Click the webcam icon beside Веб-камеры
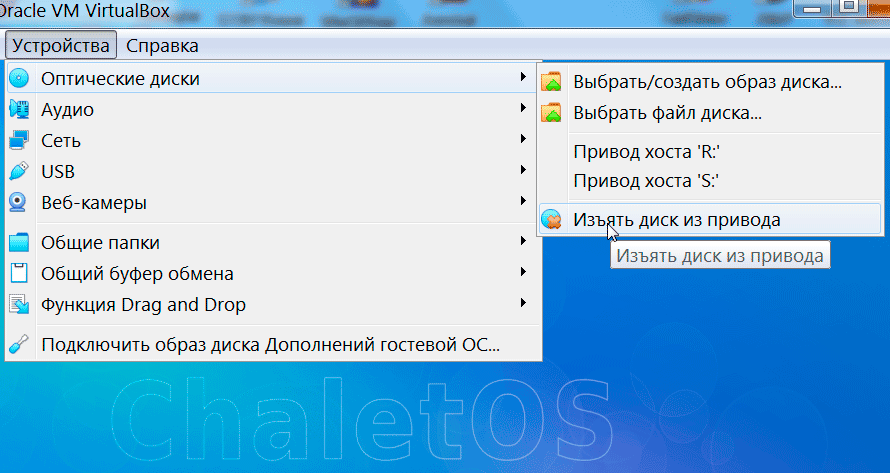 click(19, 203)
